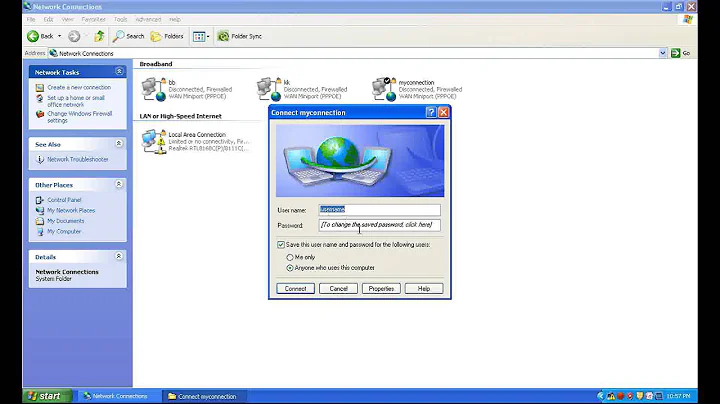Click the system tray clock
Screen dimensions: 720x404
click(678, 396)
